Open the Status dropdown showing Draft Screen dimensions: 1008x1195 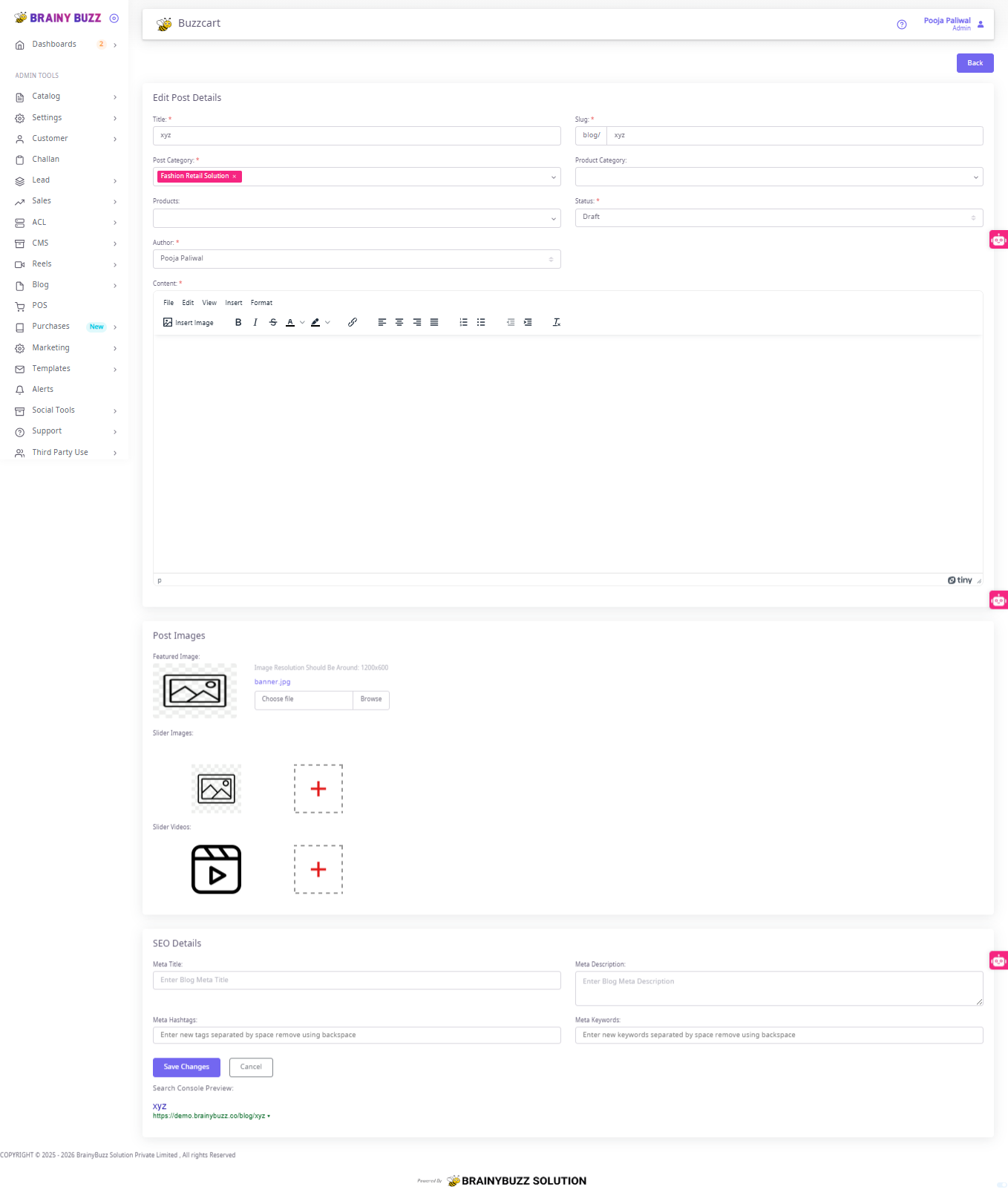779,217
